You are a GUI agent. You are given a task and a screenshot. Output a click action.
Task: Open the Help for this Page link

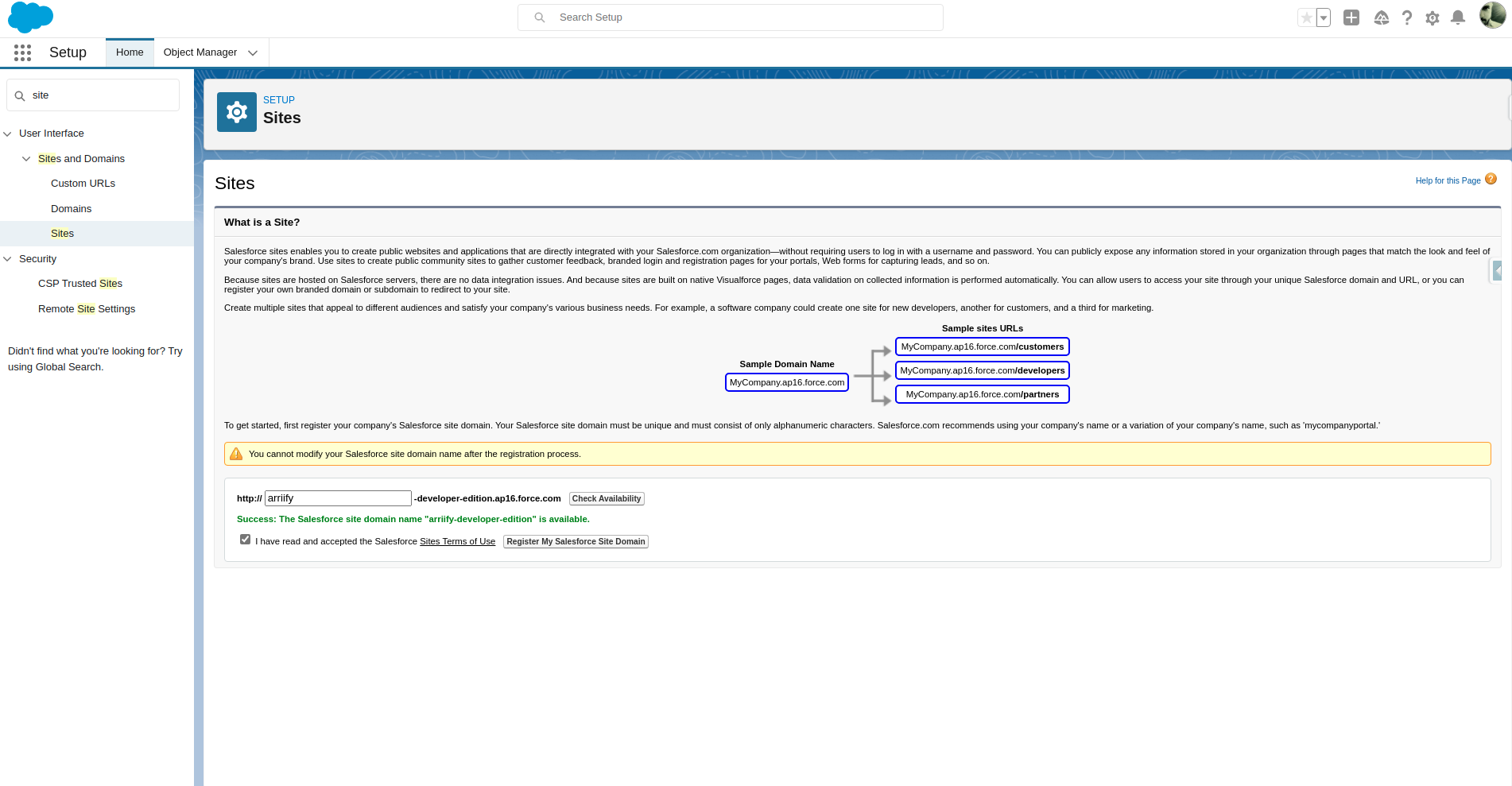pyautogui.click(x=1448, y=180)
